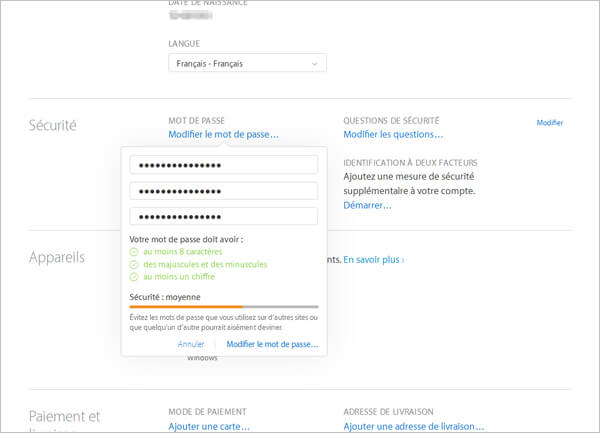Click the "ADRESSE DE LIVRAISON" heading
Image resolution: width=600 pixels, height=433 pixels.
(388, 412)
